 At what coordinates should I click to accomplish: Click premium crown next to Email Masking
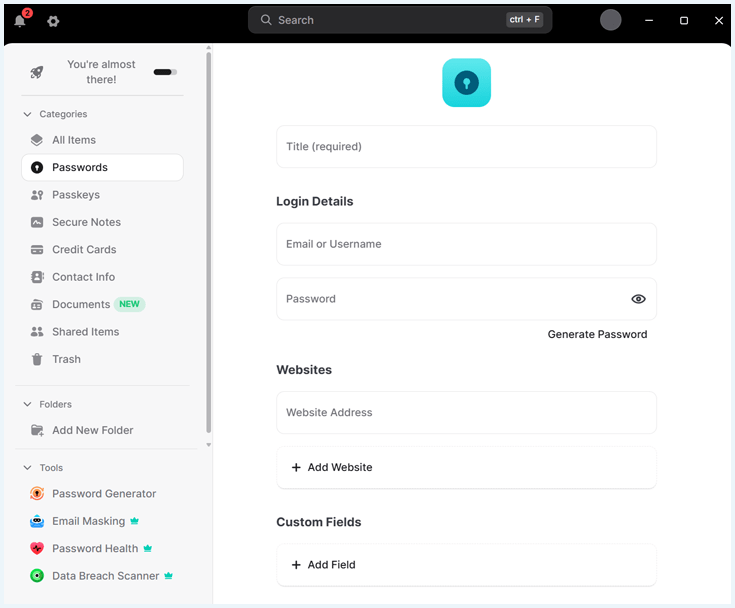[135, 521]
